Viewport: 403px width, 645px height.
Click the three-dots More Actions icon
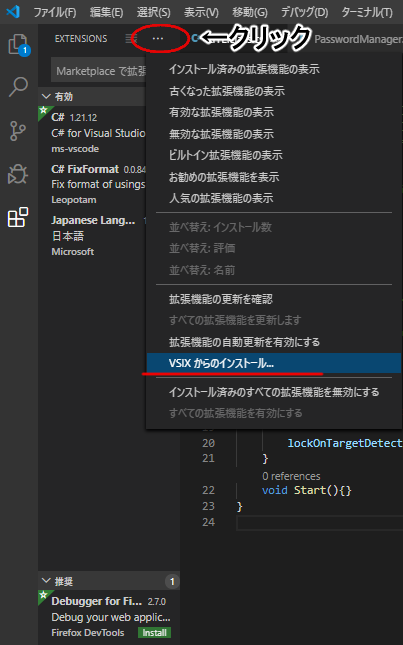pos(158,38)
